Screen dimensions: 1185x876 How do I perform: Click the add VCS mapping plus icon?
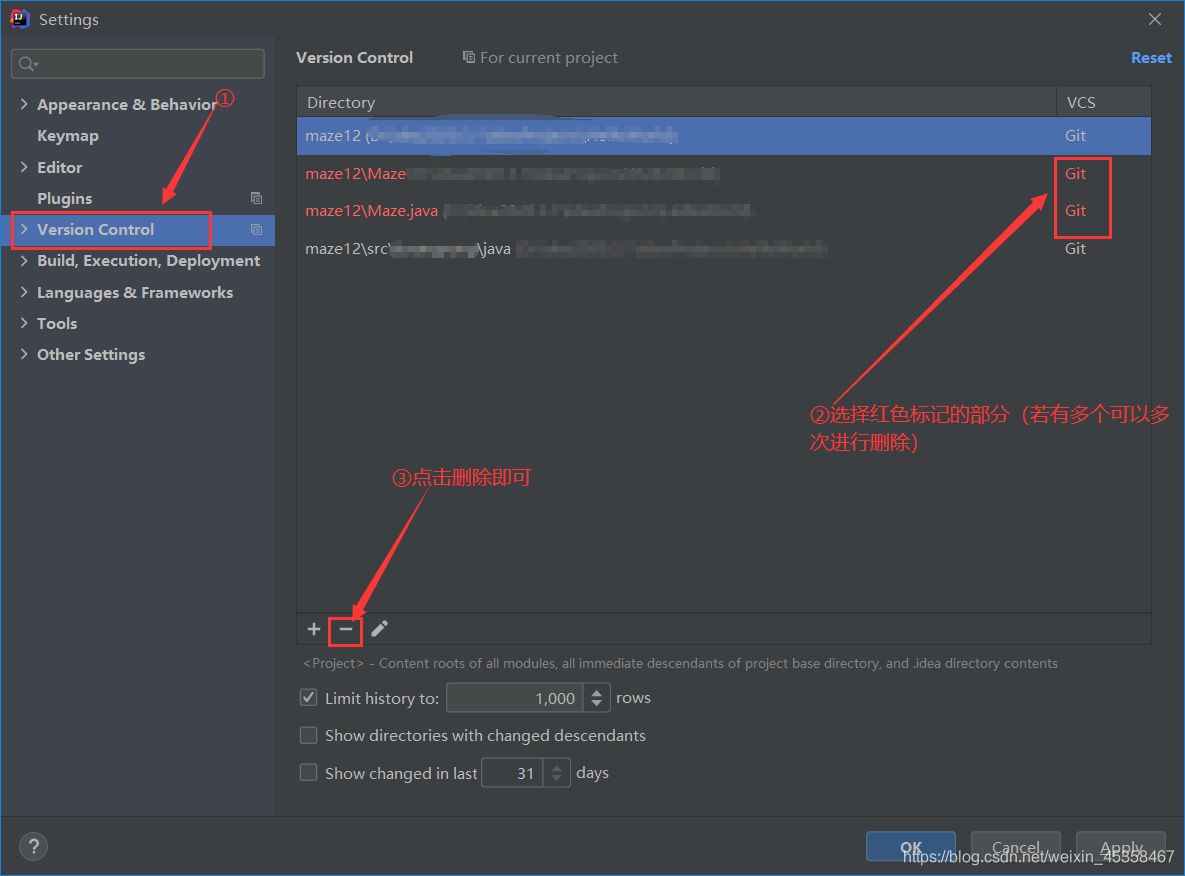tap(313, 629)
